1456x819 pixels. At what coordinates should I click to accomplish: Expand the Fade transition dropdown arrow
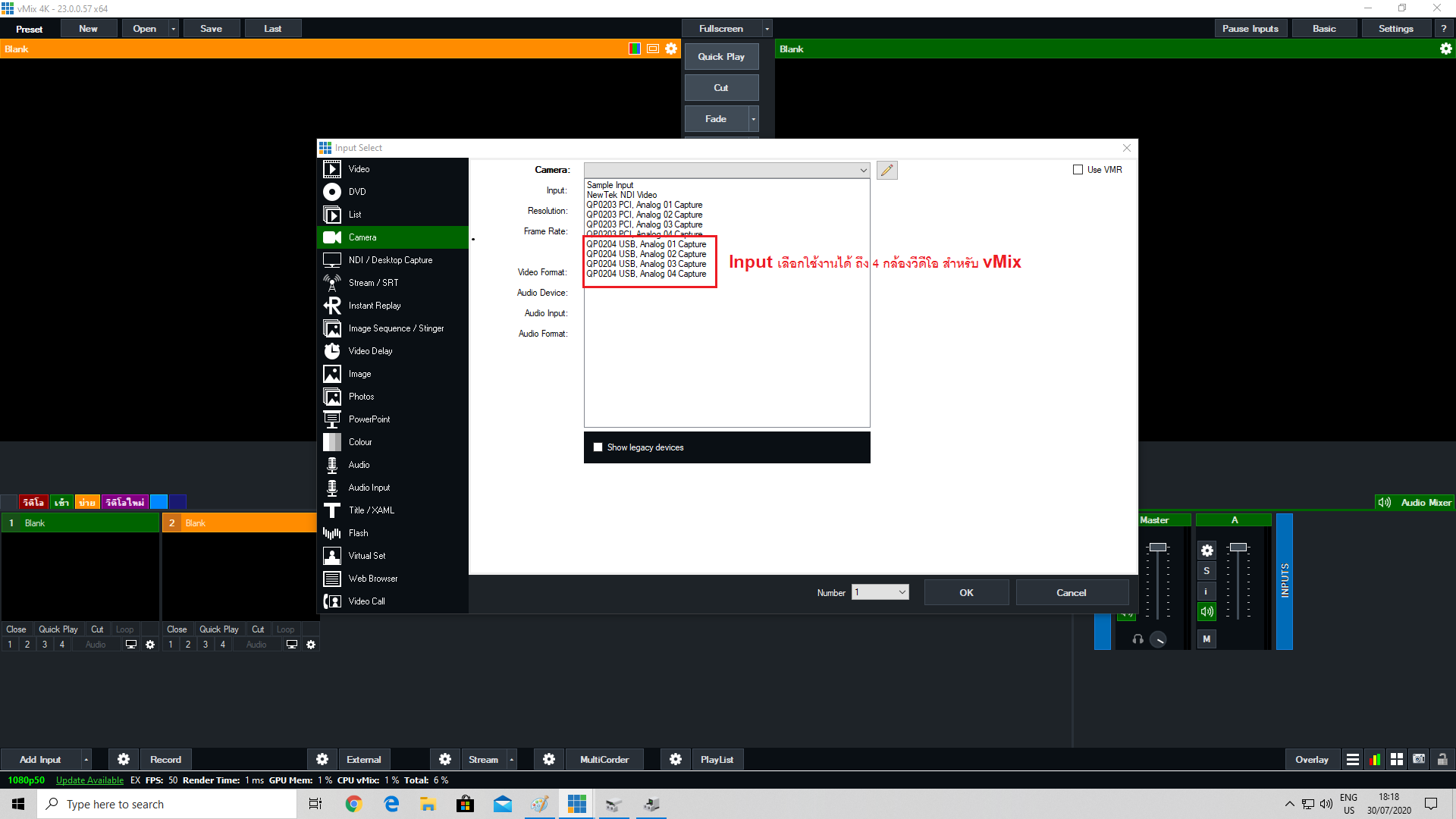pyautogui.click(x=753, y=119)
